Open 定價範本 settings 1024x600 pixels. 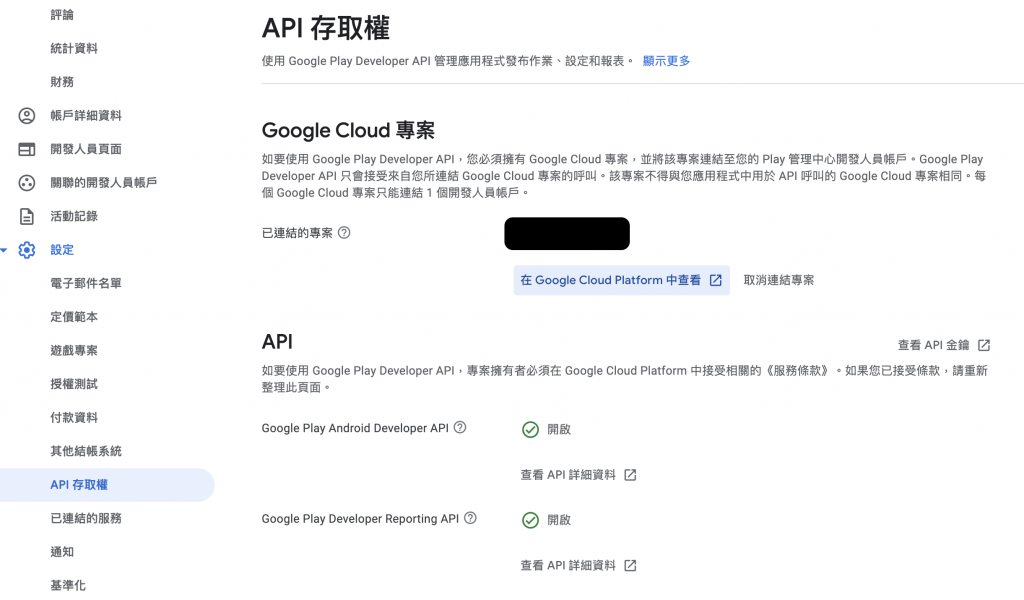pos(74,317)
